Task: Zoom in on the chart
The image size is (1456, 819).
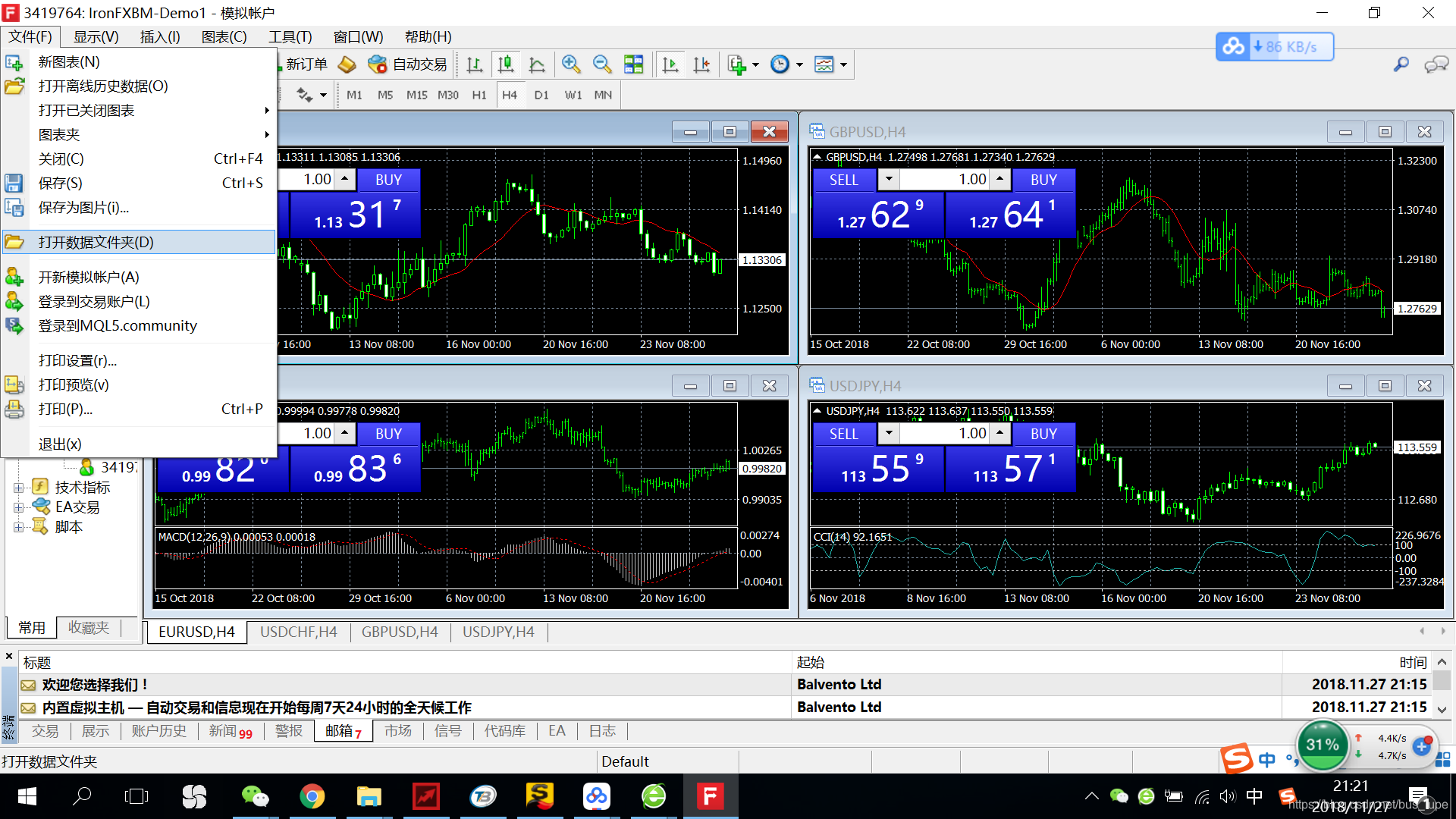Action: [x=571, y=64]
